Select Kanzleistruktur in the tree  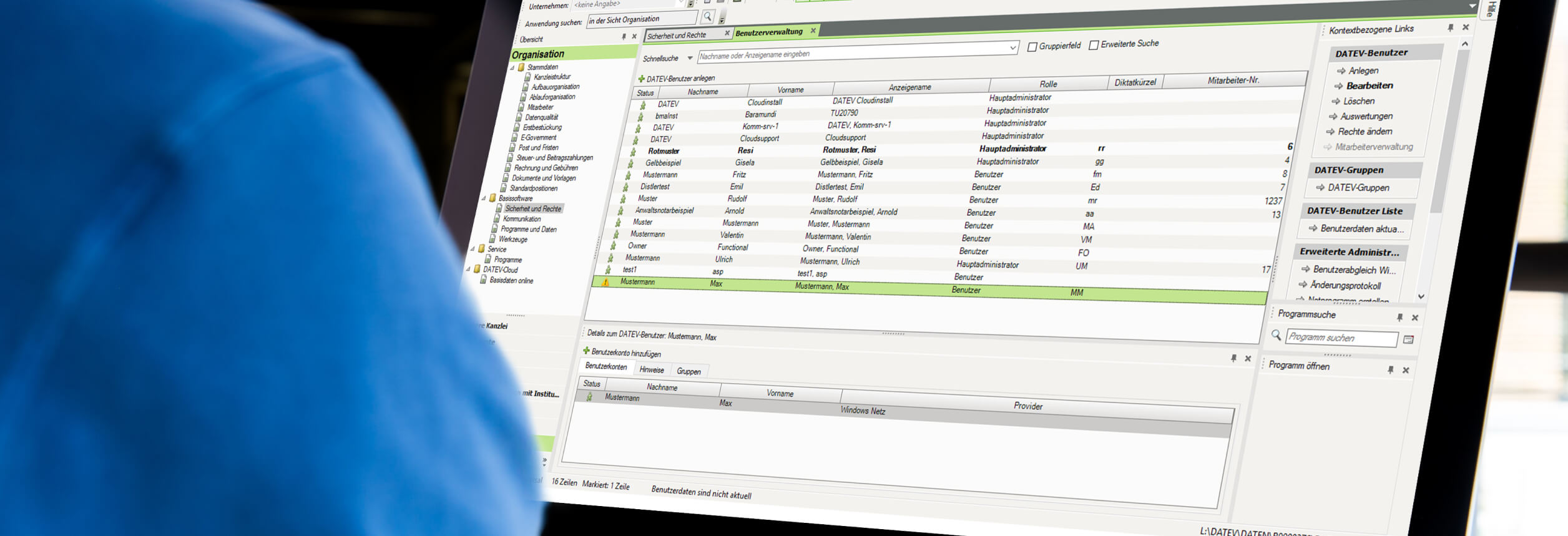click(x=552, y=77)
